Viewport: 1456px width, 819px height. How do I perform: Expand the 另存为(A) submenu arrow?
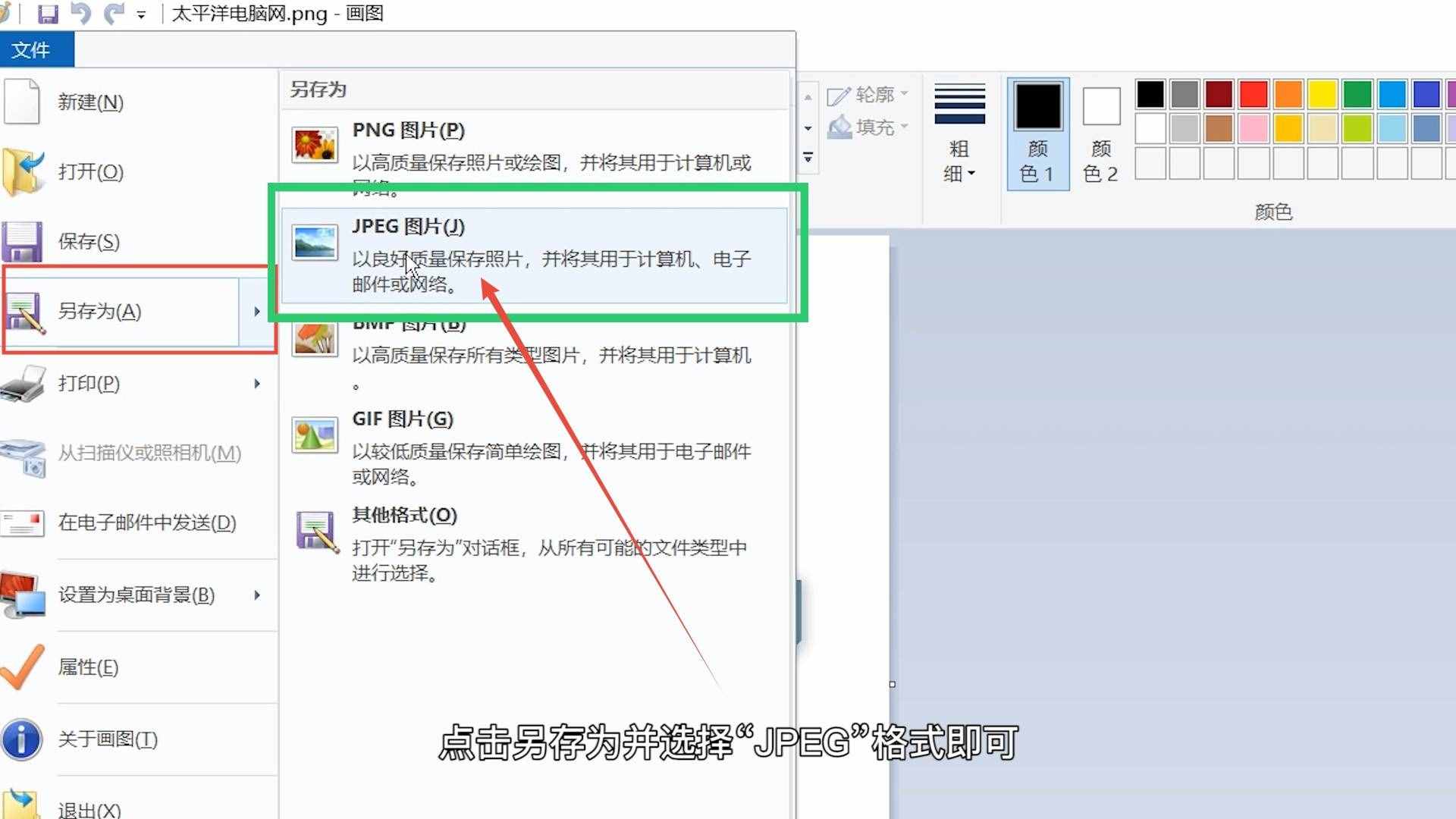pyautogui.click(x=257, y=312)
